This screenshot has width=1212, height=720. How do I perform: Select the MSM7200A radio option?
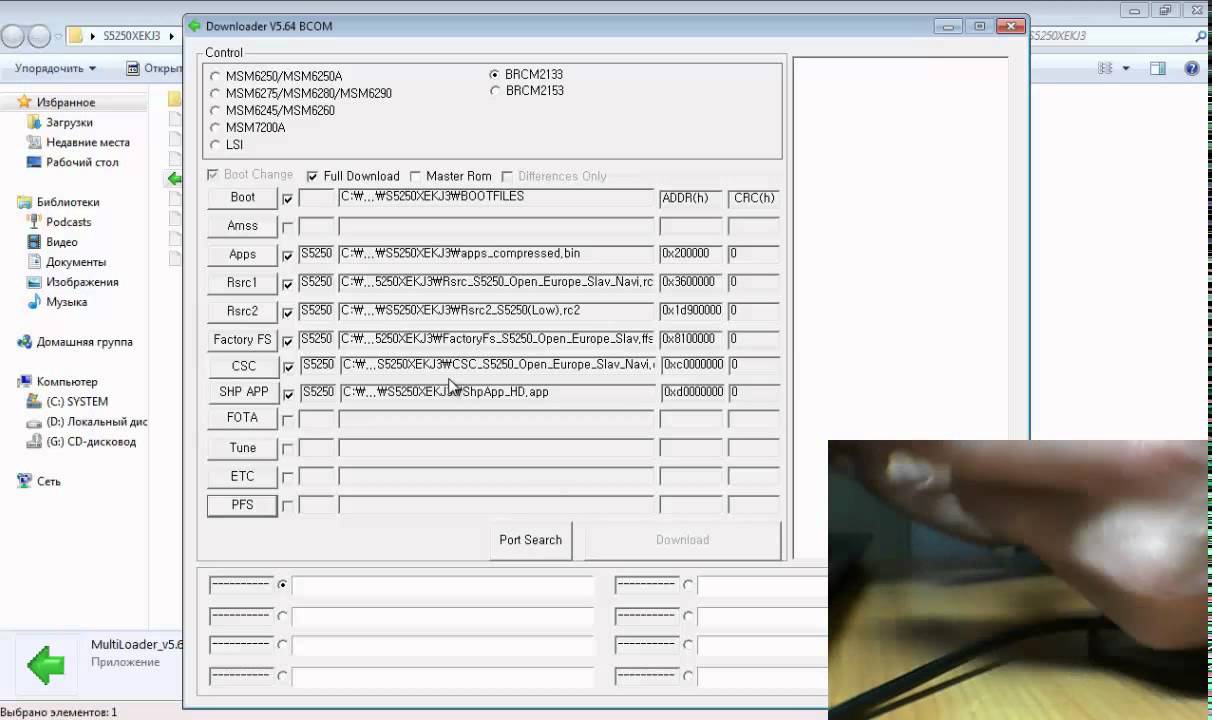coord(215,127)
